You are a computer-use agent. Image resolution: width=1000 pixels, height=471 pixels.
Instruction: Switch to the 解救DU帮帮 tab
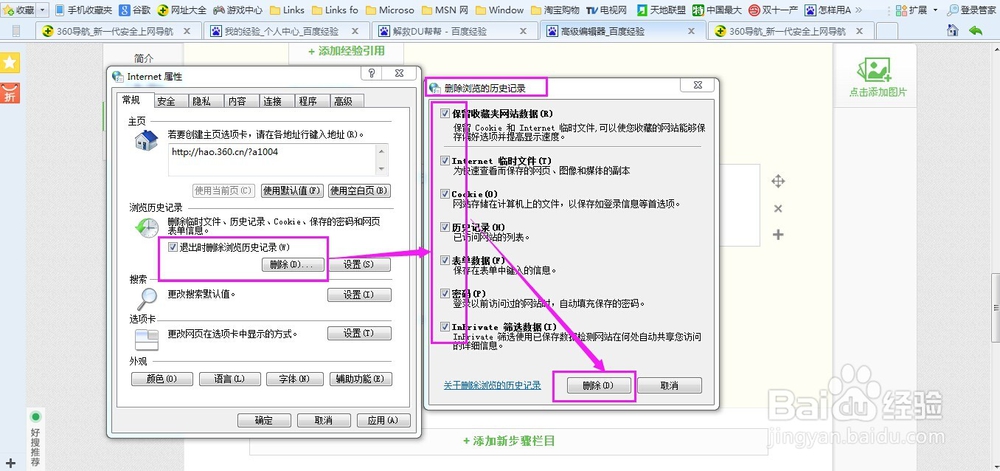(453, 31)
